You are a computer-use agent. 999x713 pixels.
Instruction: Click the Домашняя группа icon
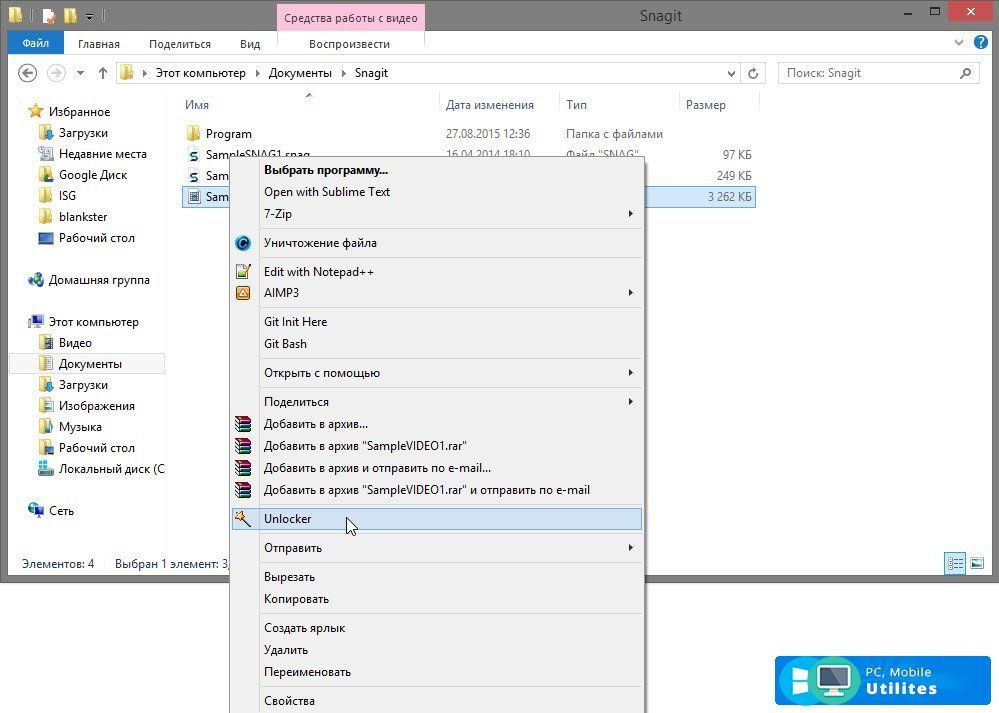click(x=36, y=280)
